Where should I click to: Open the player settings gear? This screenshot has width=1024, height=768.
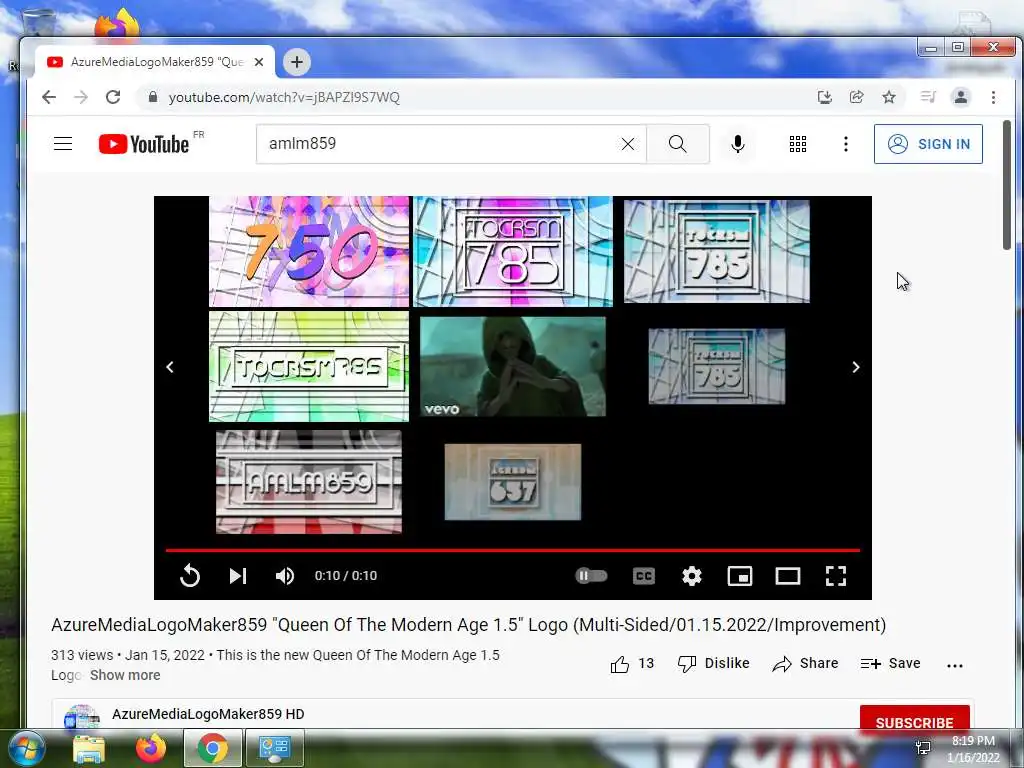(692, 575)
